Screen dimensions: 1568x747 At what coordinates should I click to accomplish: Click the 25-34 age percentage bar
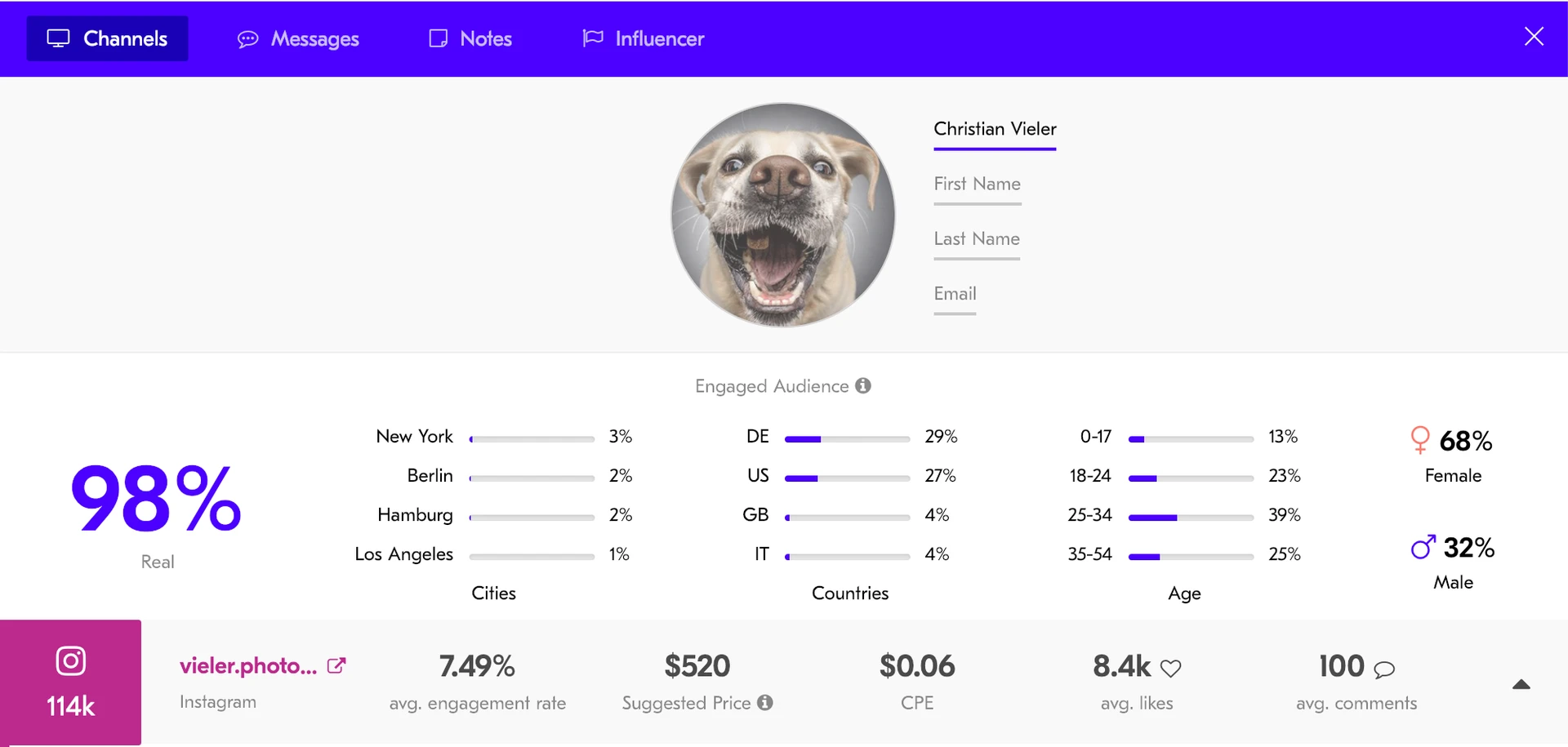click(x=1191, y=518)
